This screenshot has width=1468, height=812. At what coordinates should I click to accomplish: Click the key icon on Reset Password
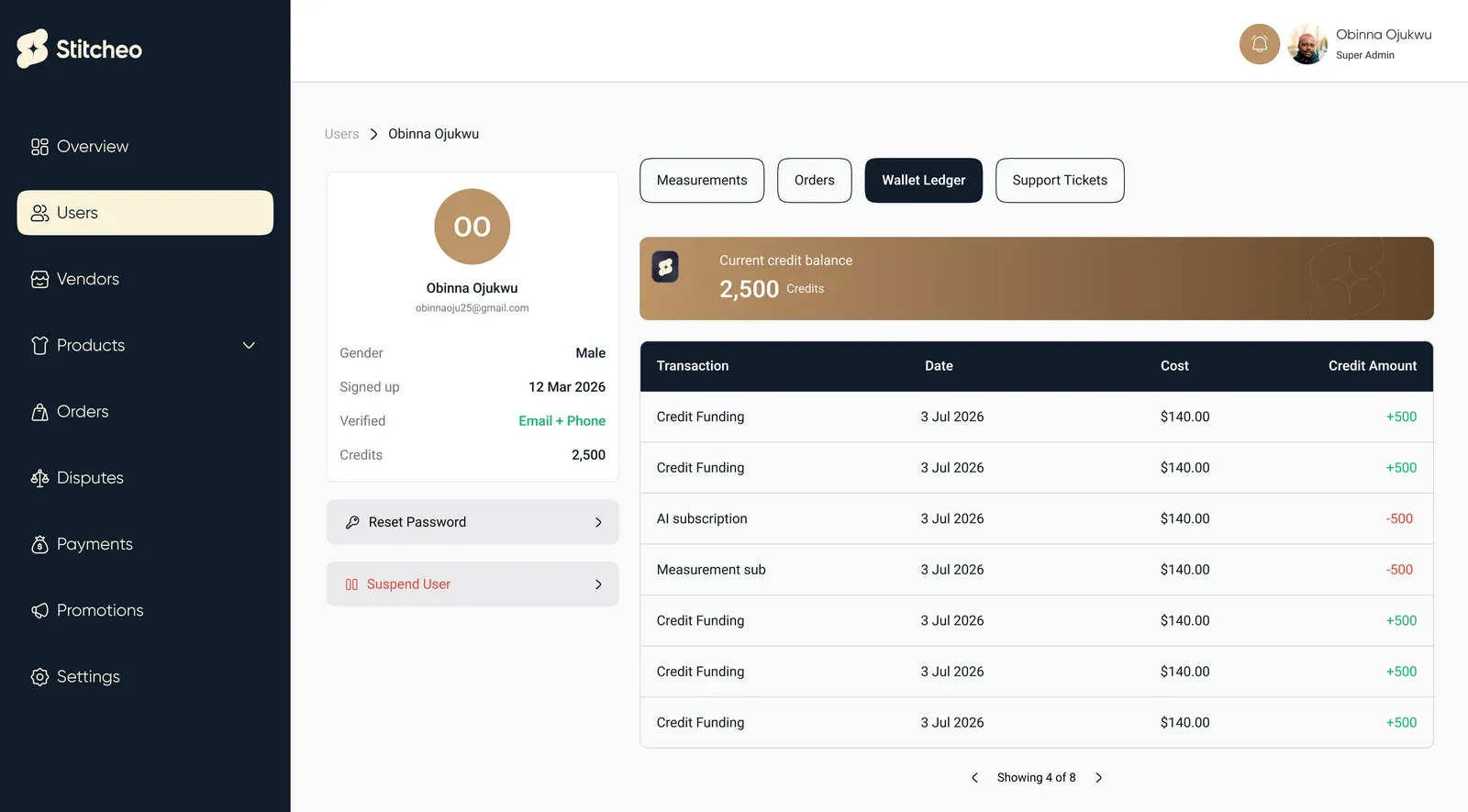coord(352,522)
